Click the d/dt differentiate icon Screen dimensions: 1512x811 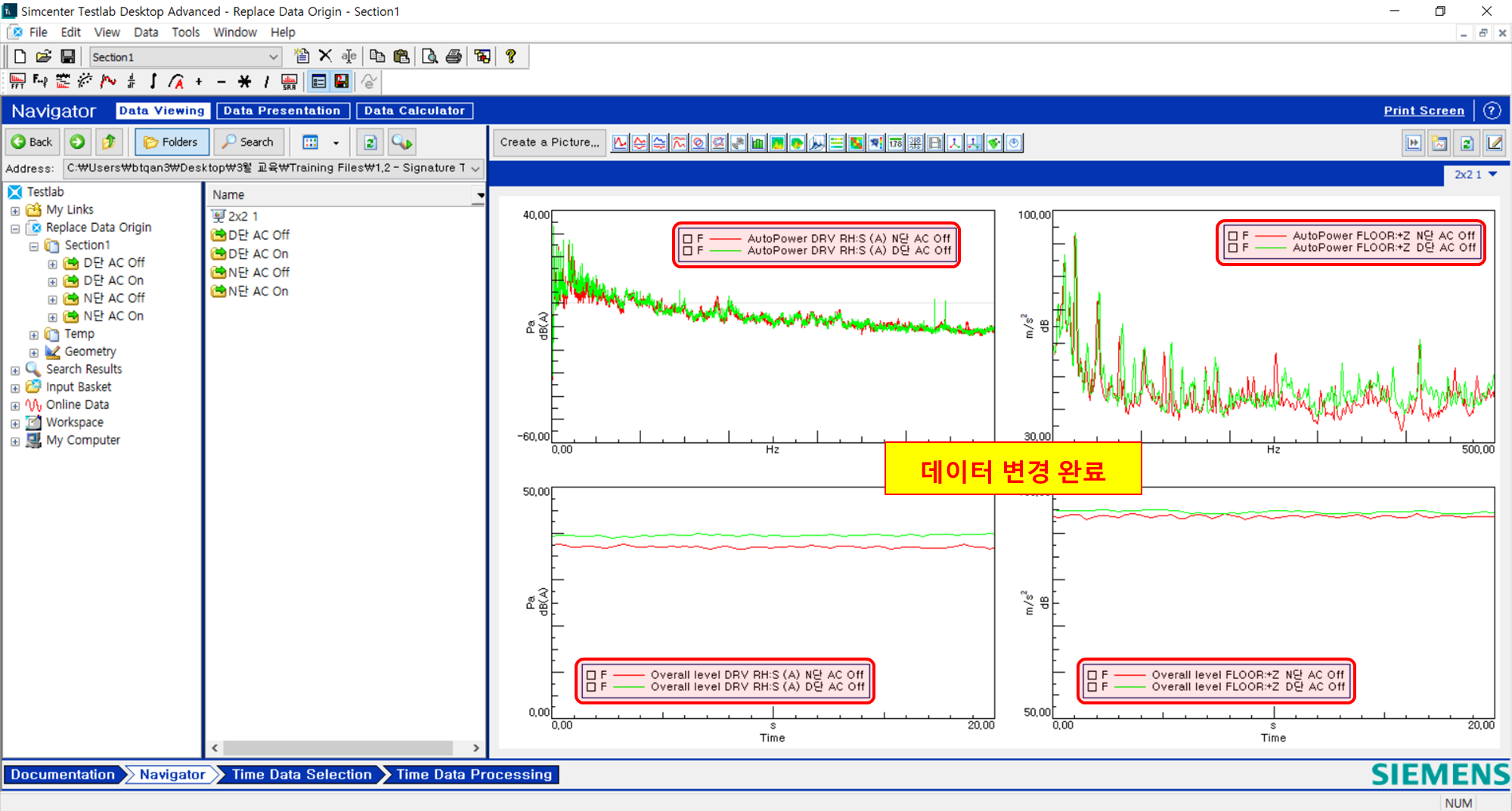[x=132, y=81]
